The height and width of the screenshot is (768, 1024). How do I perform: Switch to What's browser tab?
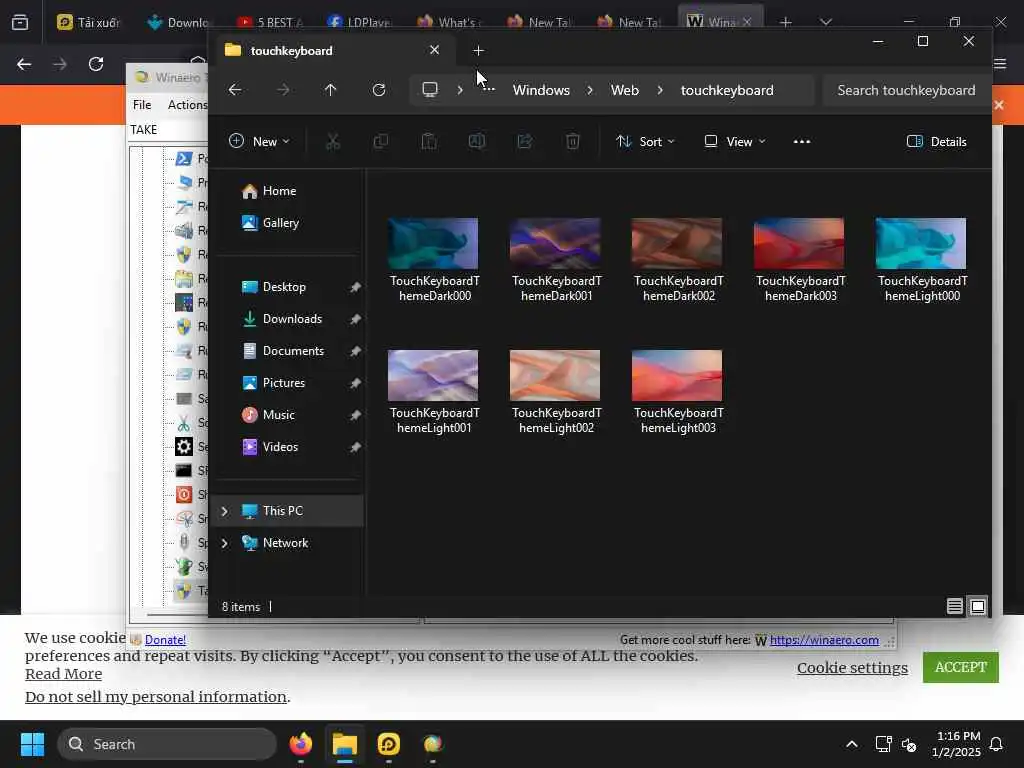click(x=449, y=22)
